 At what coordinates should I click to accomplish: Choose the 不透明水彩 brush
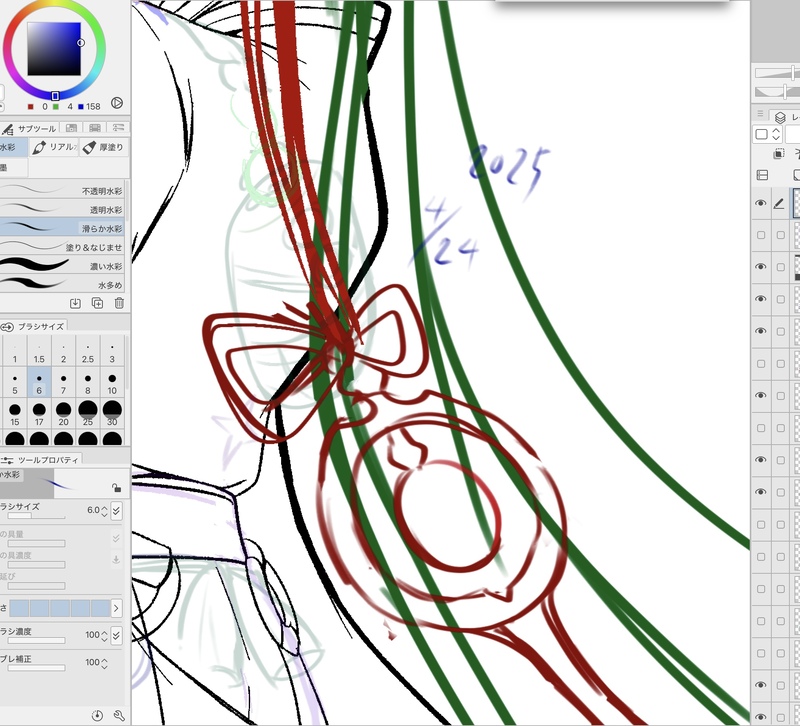click(x=62, y=191)
